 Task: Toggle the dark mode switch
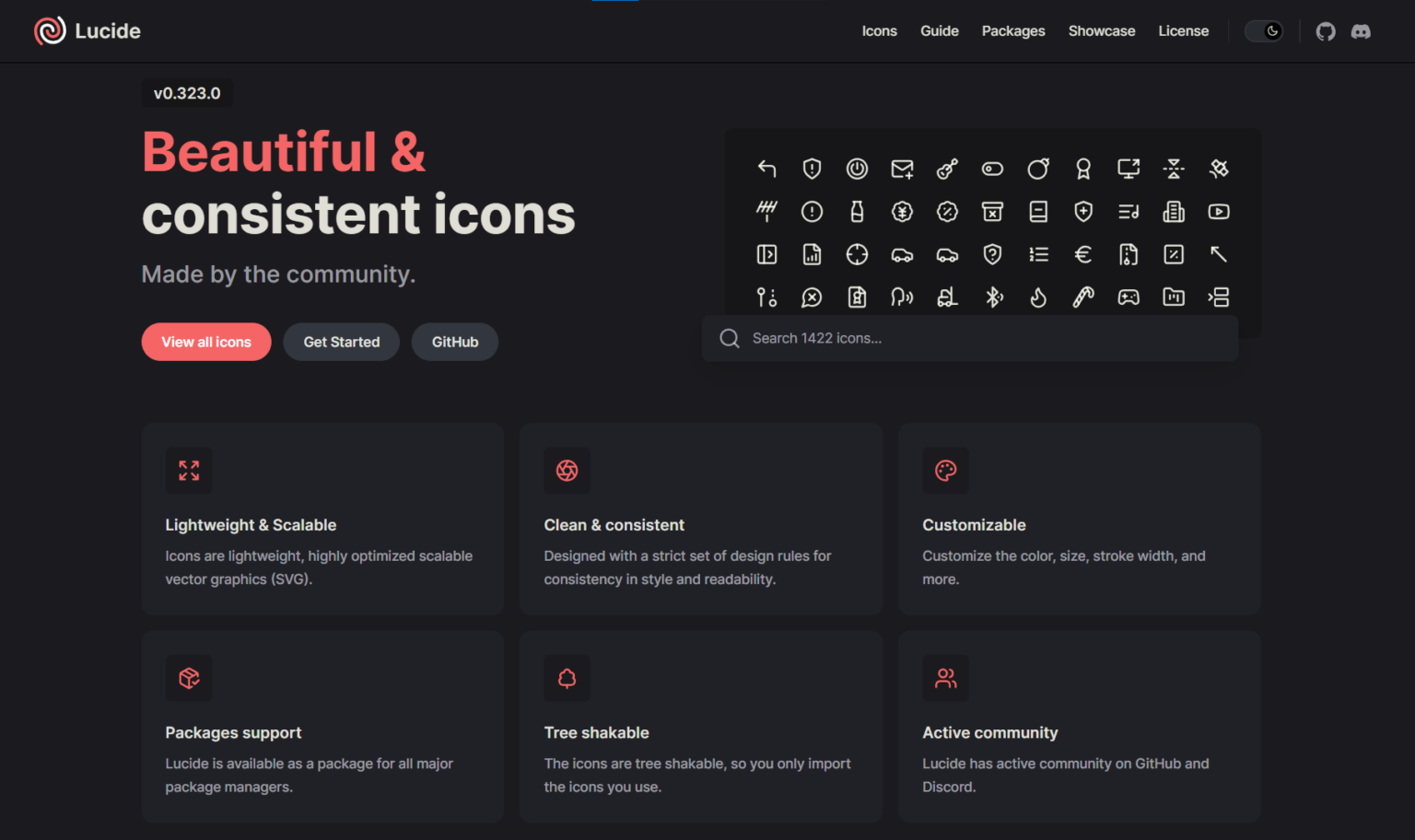pos(1264,30)
